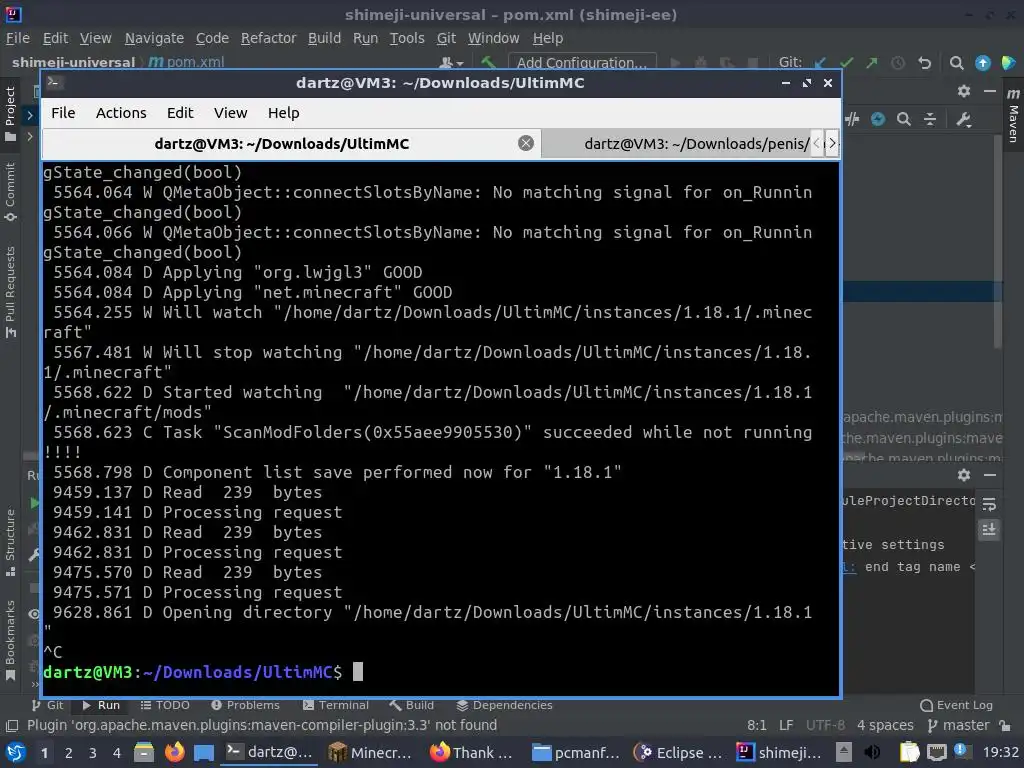Open Project tool window tab
1024x768 pixels.
(x=10, y=114)
